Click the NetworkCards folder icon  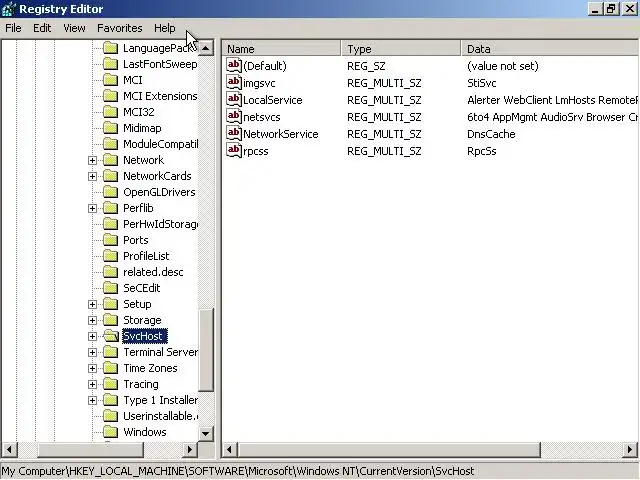pyautogui.click(x=111, y=176)
